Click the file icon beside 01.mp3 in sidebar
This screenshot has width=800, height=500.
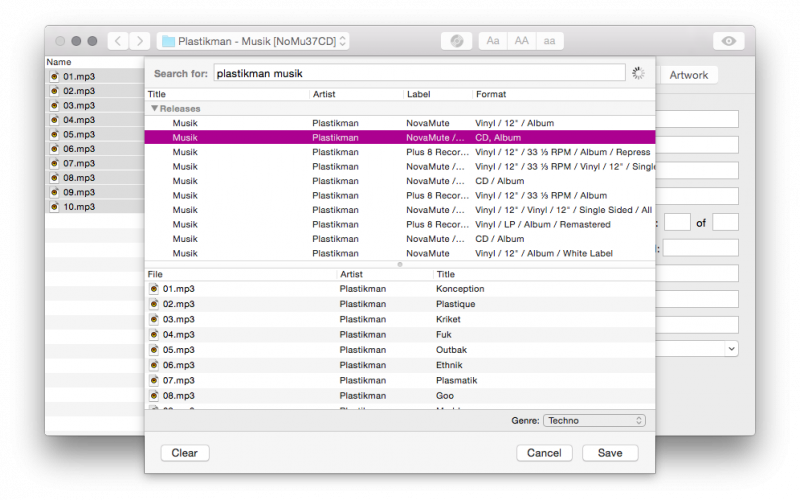54,76
